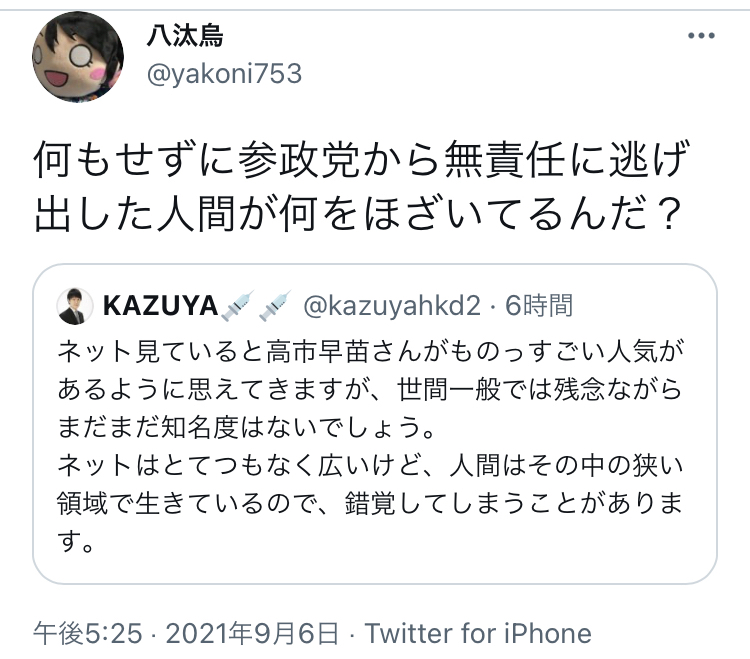This screenshot has width=750, height=659.
Task: Click quoted line starting 領域で生きているので
Action: click(370, 503)
